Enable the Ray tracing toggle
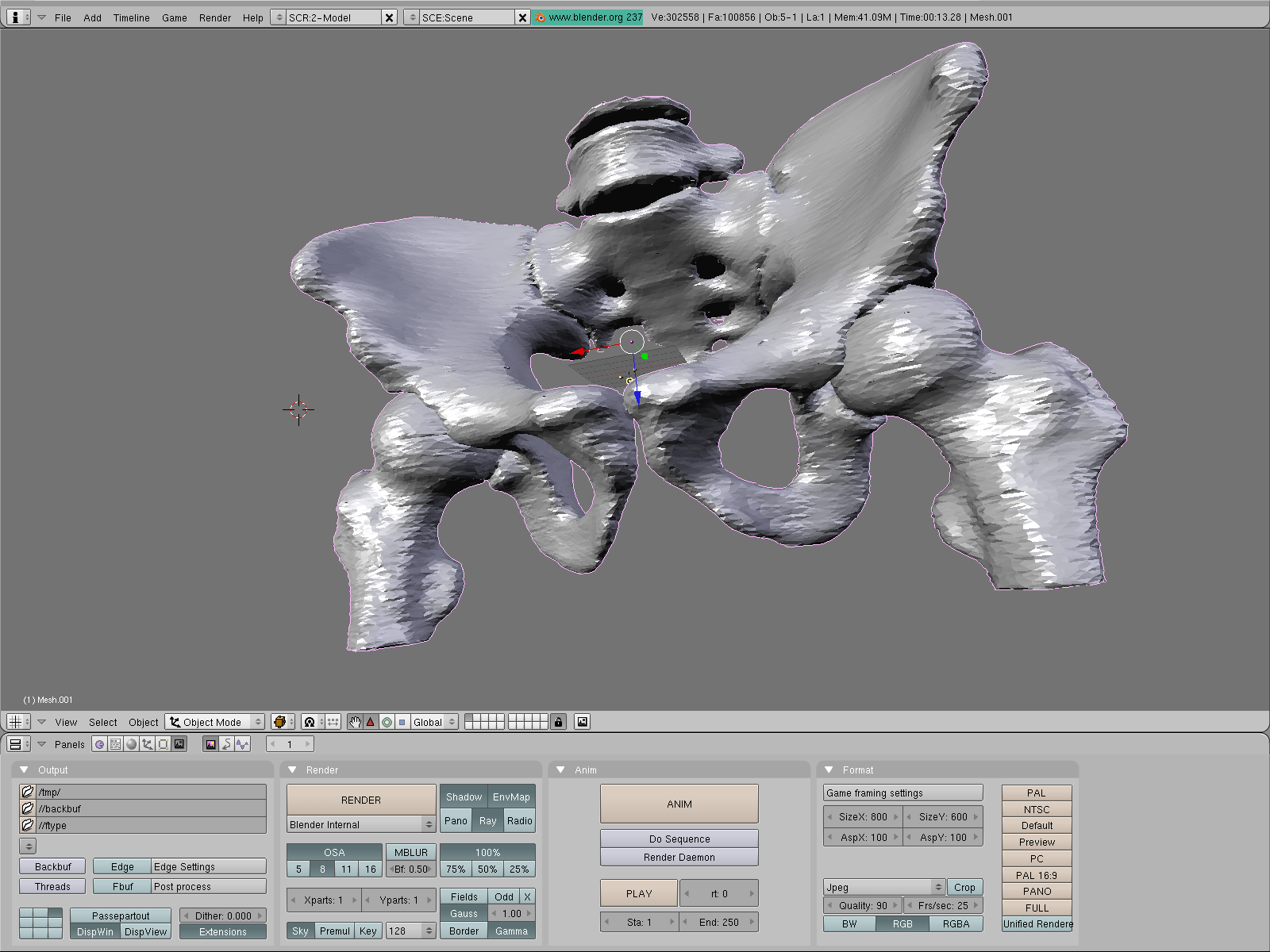The height and width of the screenshot is (952, 1270). coord(487,821)
